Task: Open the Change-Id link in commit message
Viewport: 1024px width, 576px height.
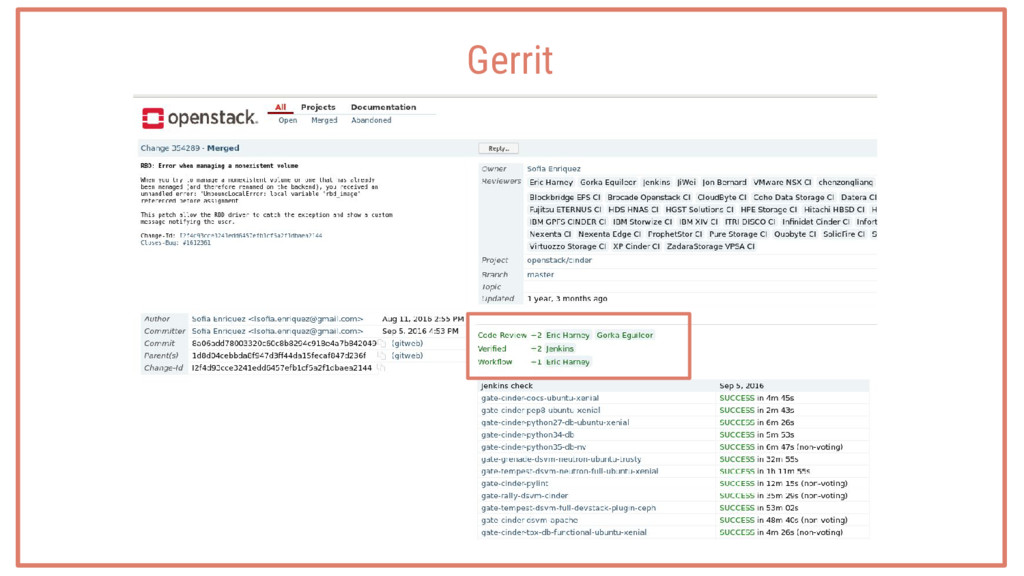Action: click(x=251, y=236)
